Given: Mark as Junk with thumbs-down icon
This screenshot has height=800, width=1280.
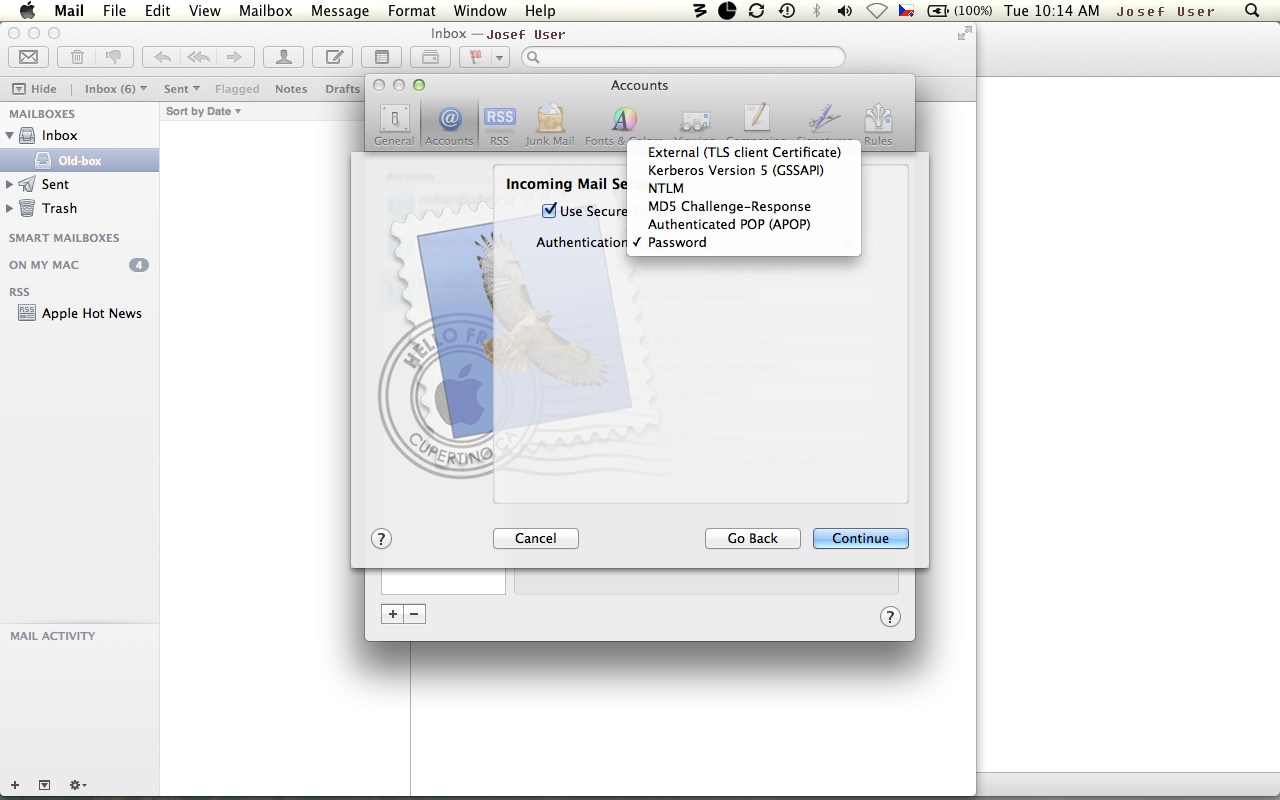Looking at the screenshot, I should (114, 57).
